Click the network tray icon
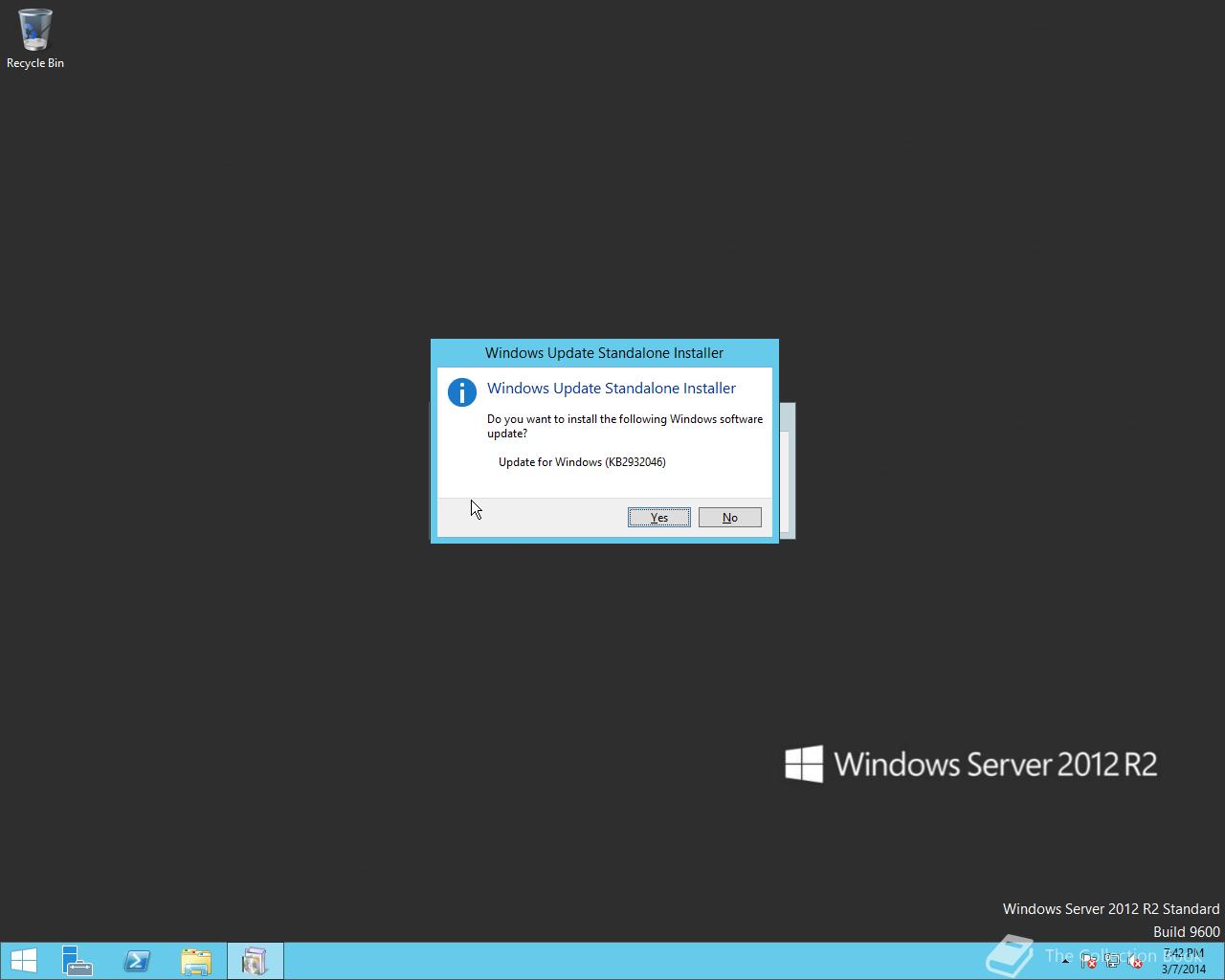This screenshot has width=1225, height=980. (1112, 961)
